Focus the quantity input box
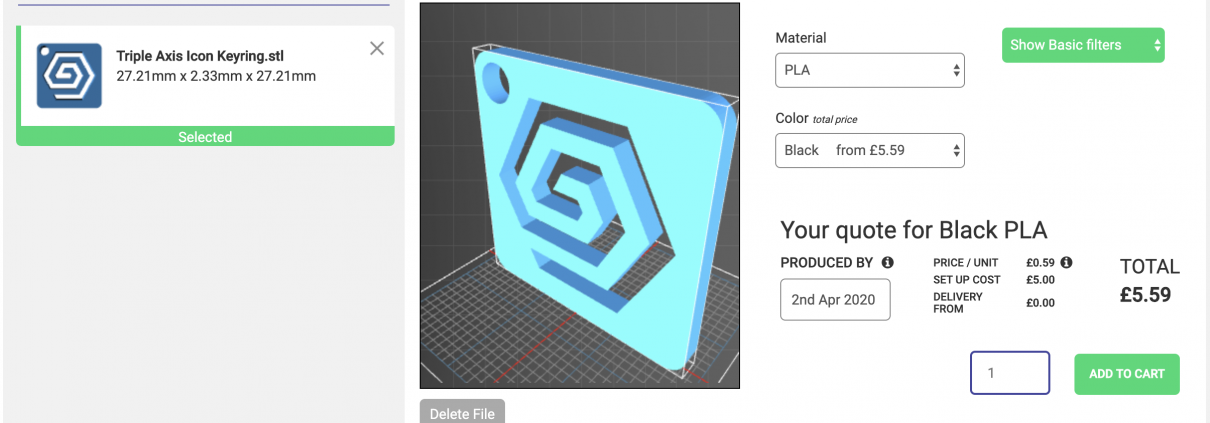The image size is (1210, 423). coord(1009,373)
